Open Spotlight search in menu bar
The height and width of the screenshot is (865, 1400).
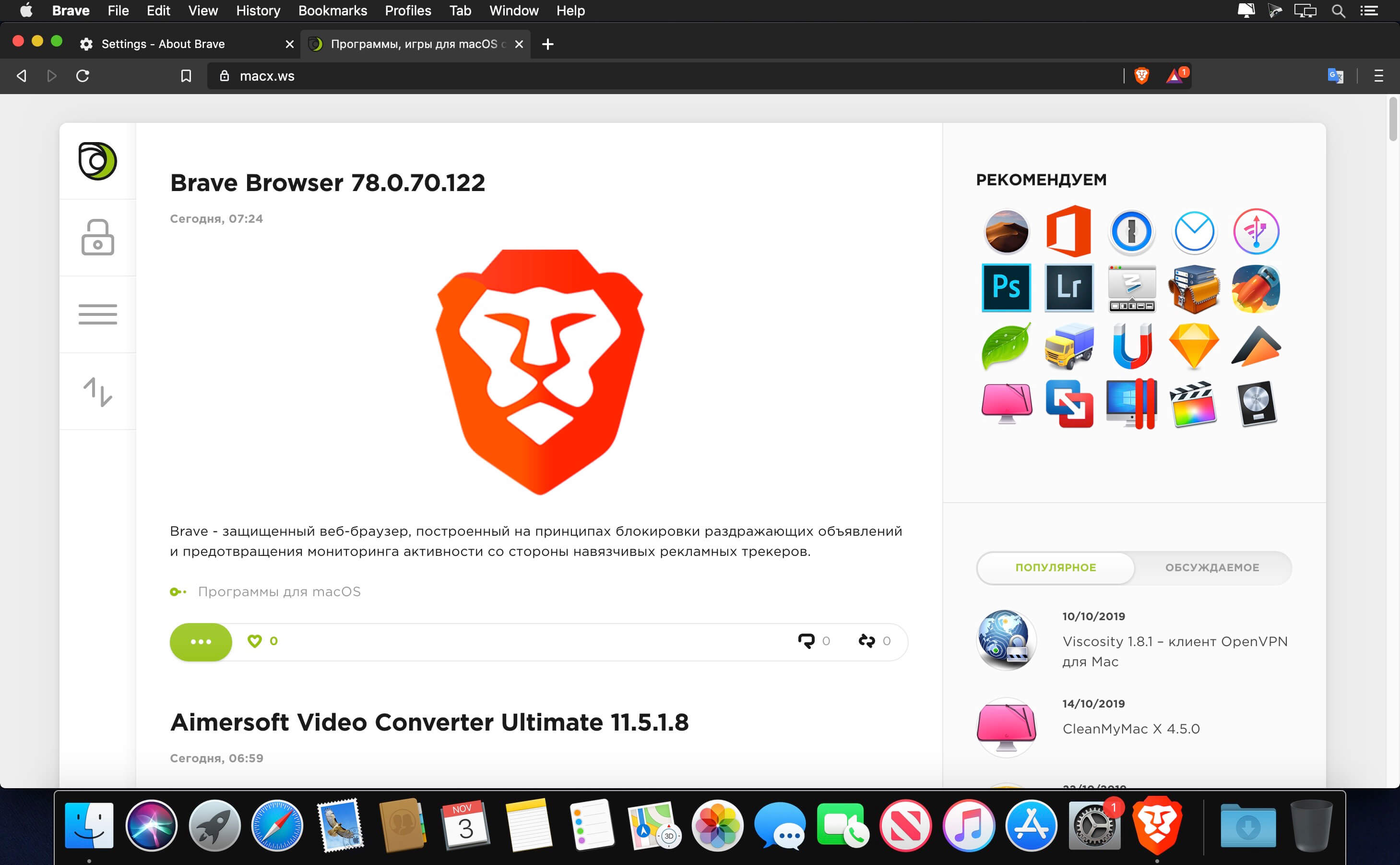(x=1338, y=11)
